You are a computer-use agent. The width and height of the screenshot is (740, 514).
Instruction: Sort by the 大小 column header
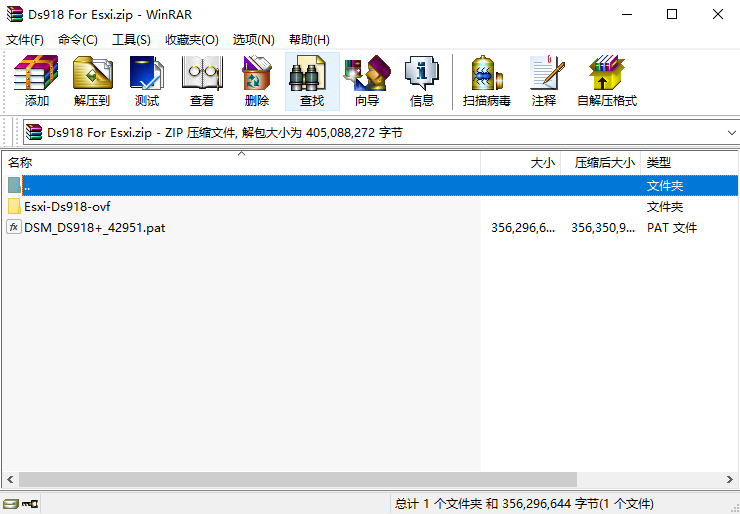[x=521, y=163]
